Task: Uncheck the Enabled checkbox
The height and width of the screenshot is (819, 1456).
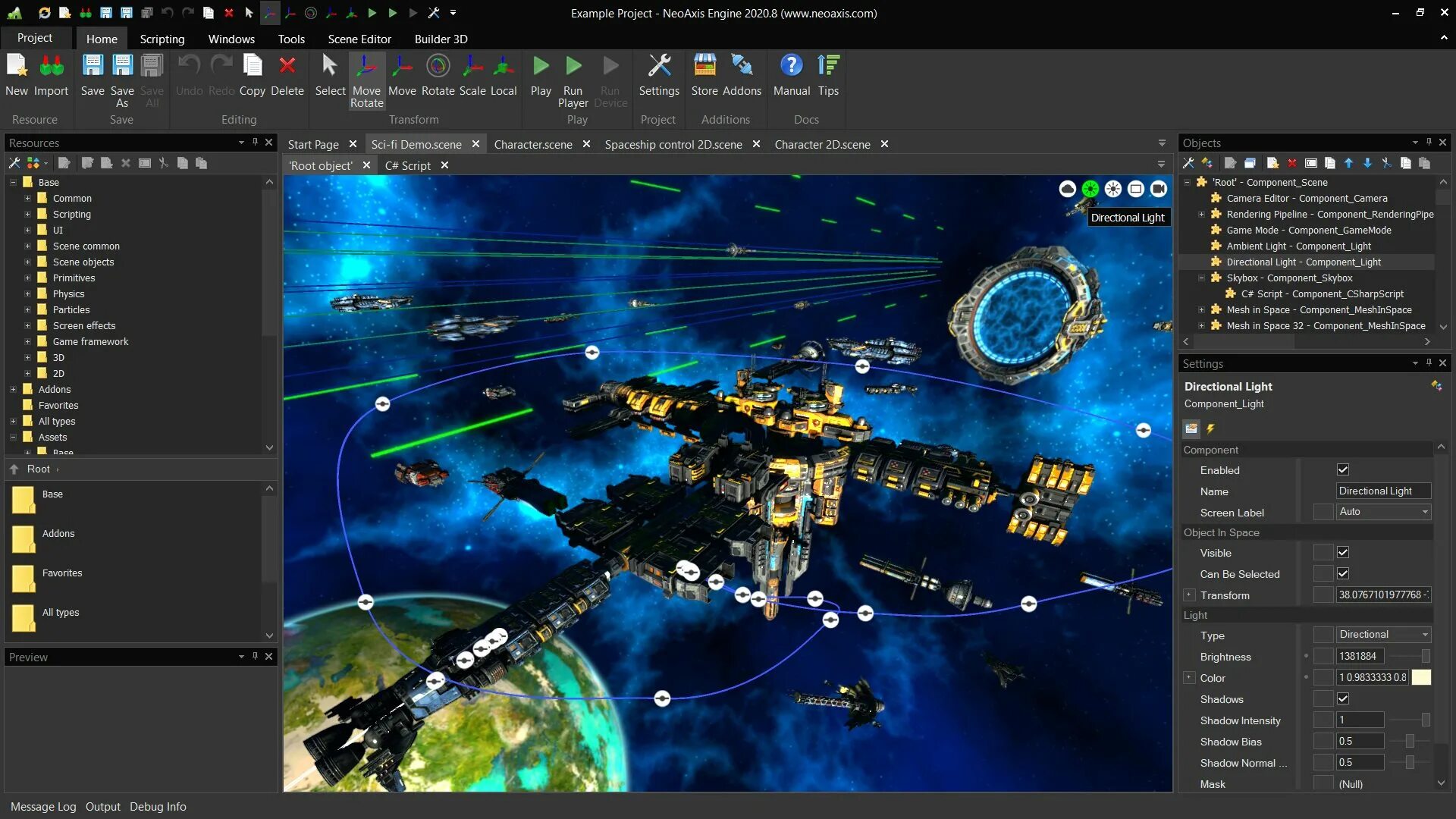Action: coord(1343,470)
